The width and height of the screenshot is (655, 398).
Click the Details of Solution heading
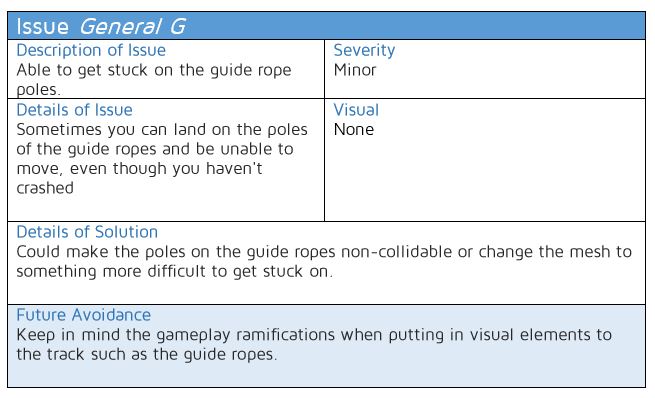[87, 232]
